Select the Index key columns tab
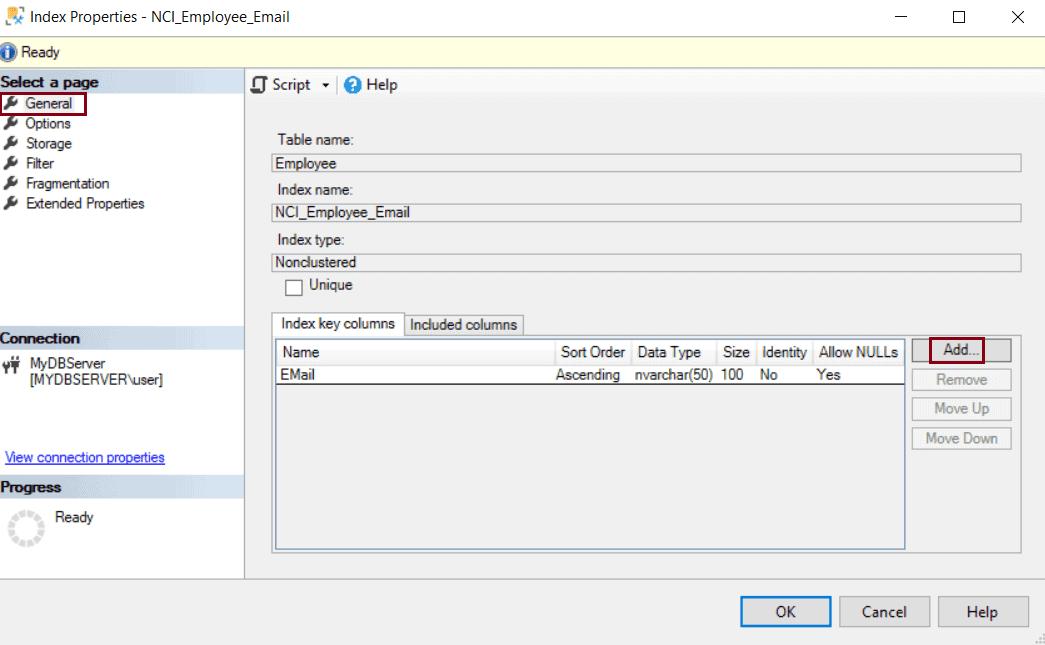Screen dimensions: 1045x645 pyautogui.click(x=340, y=323)
